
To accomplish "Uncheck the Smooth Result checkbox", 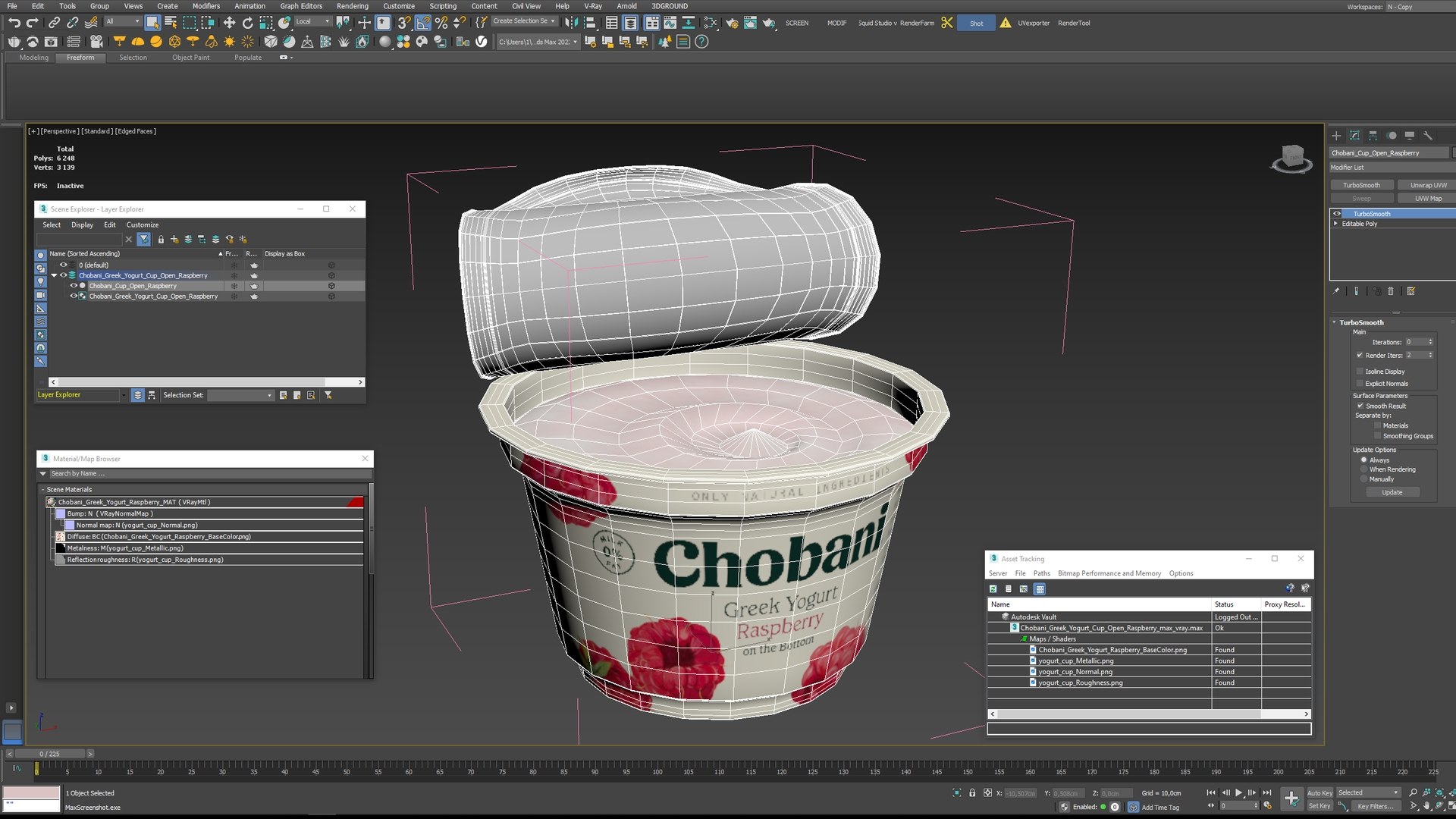I will pyautogui.click(x=1360, y=406).
